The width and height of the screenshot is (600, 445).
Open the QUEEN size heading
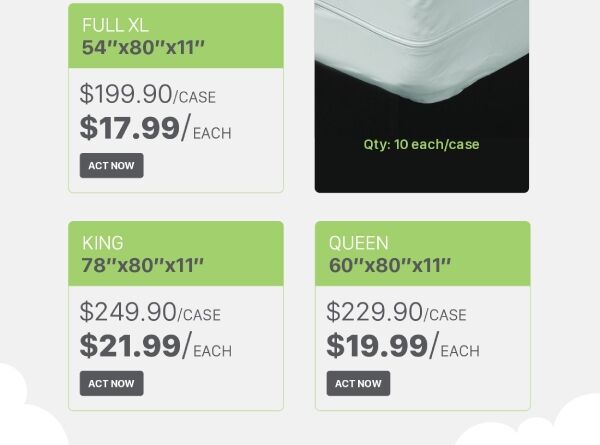click(359, 243)
